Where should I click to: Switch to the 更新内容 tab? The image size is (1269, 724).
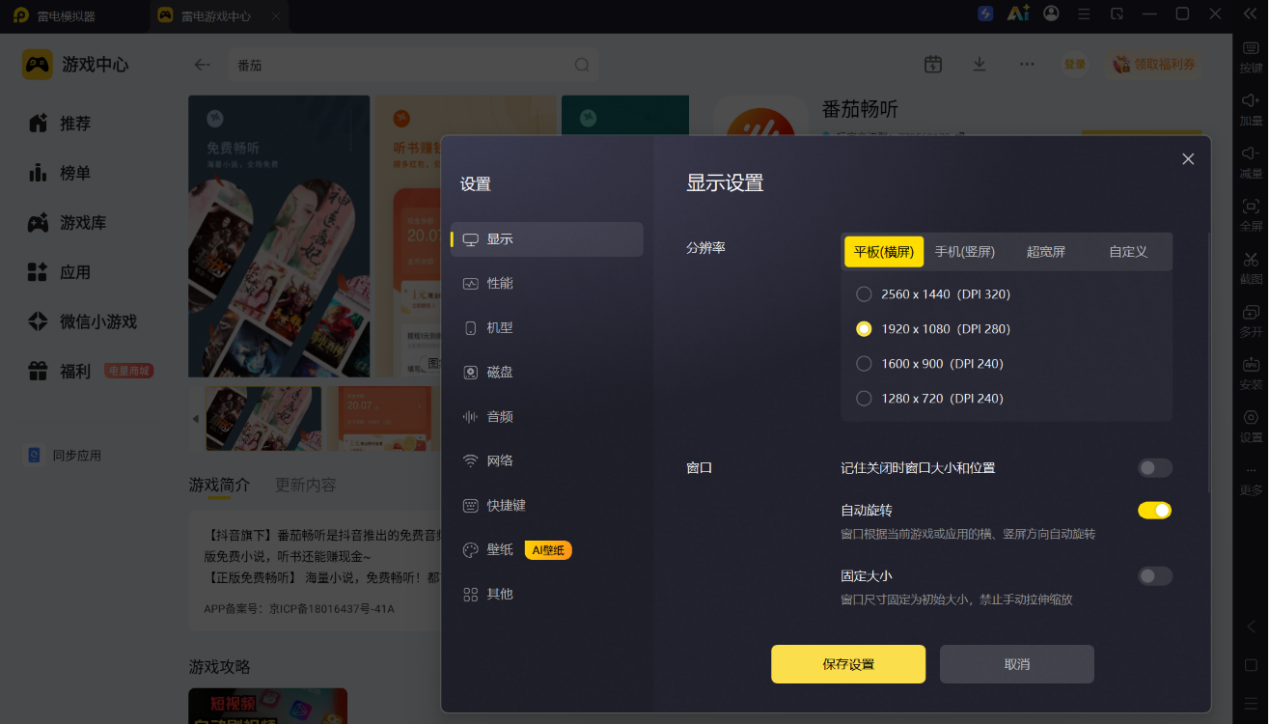coord(305,485)
